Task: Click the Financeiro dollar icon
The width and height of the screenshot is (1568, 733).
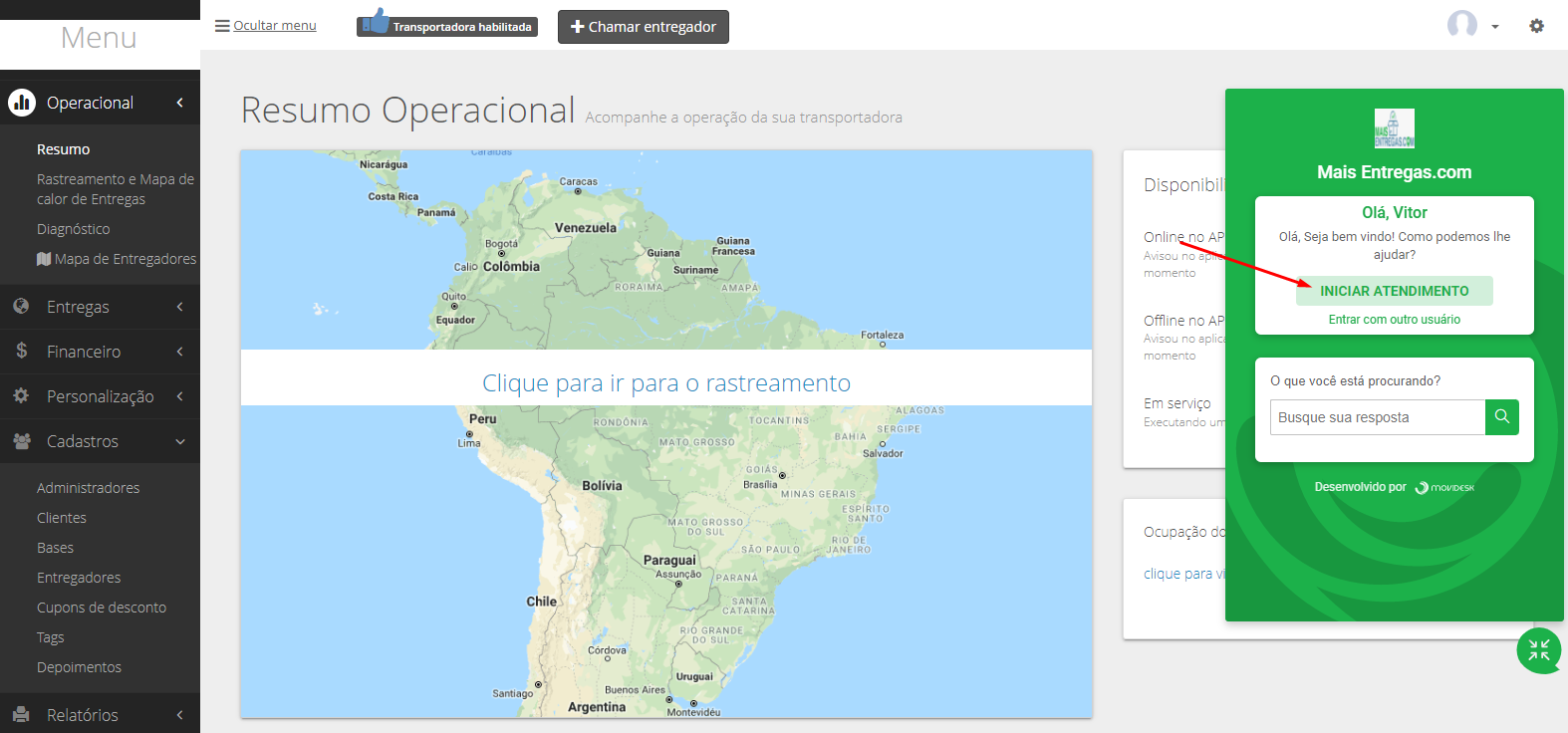Action: click(22, 351)
